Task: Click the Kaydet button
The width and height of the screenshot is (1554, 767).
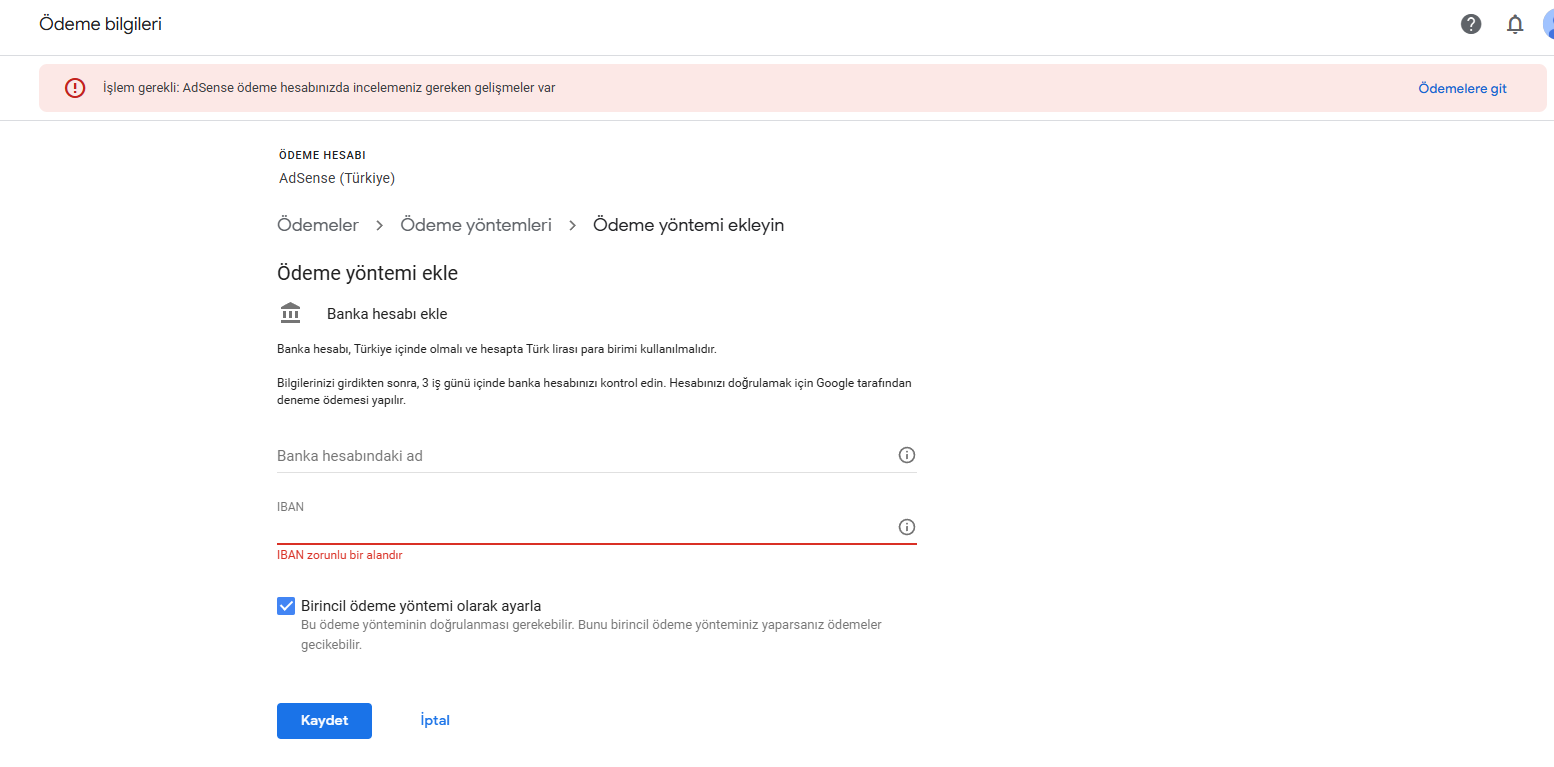Action: (x=324, y=721)
